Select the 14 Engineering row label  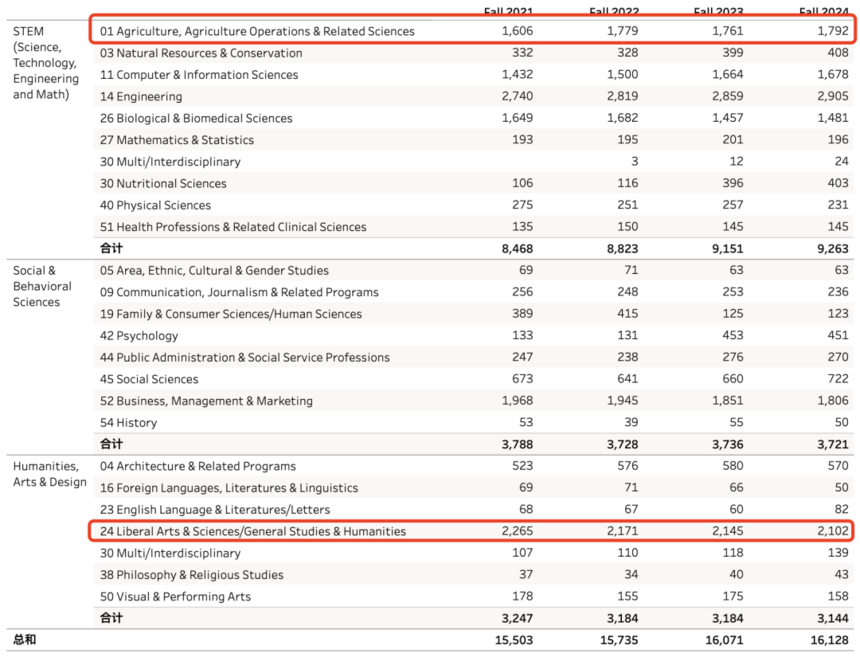click(141, 97)
